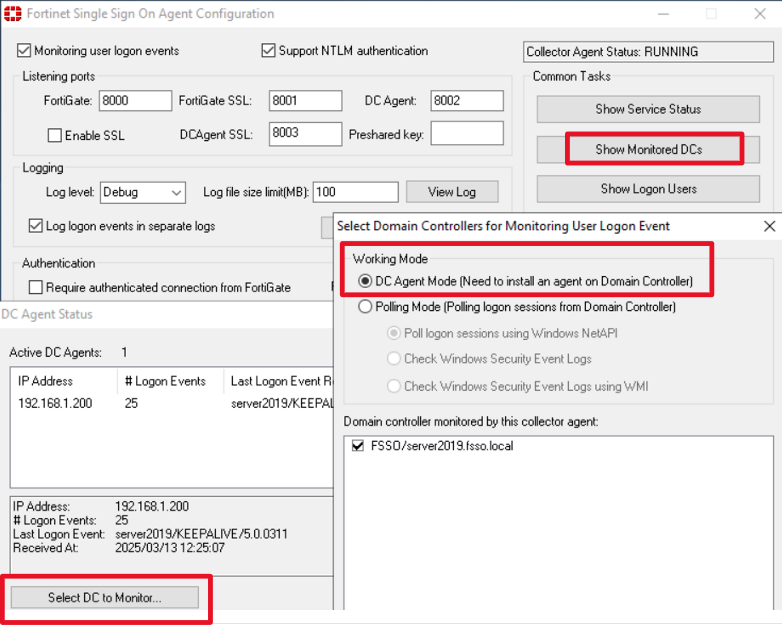The width and height of the screenshot is (782, 633).
Task: Click the Fortinet logo icon in title bar
Action: (x=13, y=13)
